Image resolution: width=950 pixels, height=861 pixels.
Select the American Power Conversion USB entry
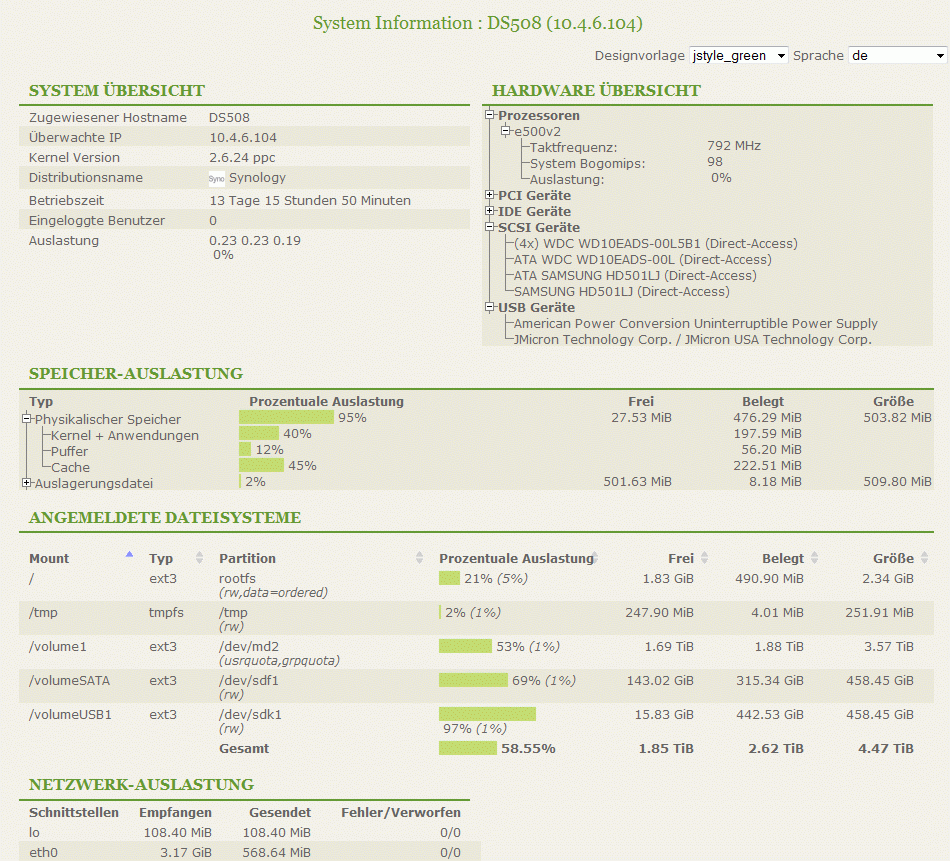tap(695, 323)
